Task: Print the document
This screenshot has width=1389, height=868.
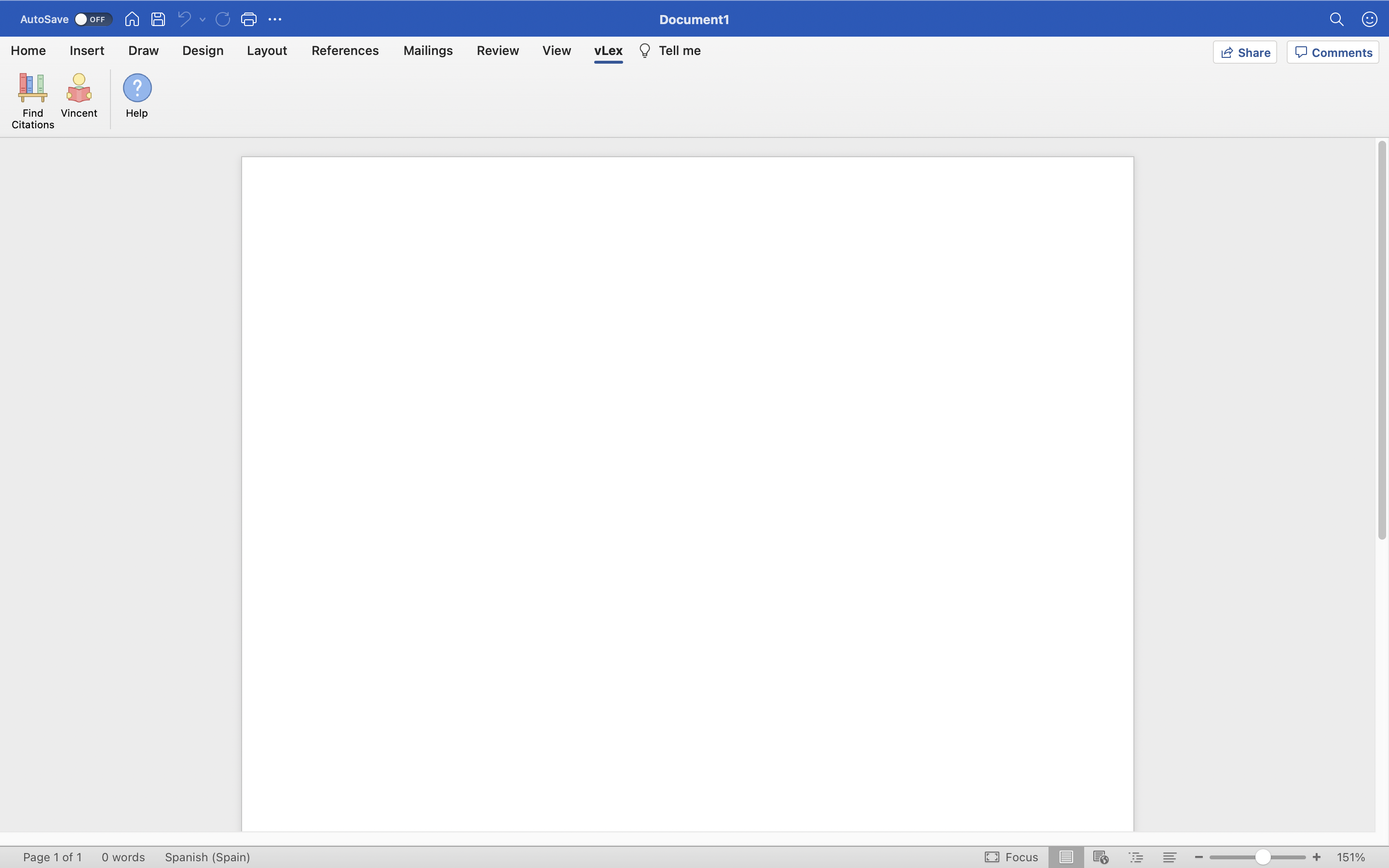Action: click(x=248, y=19)
